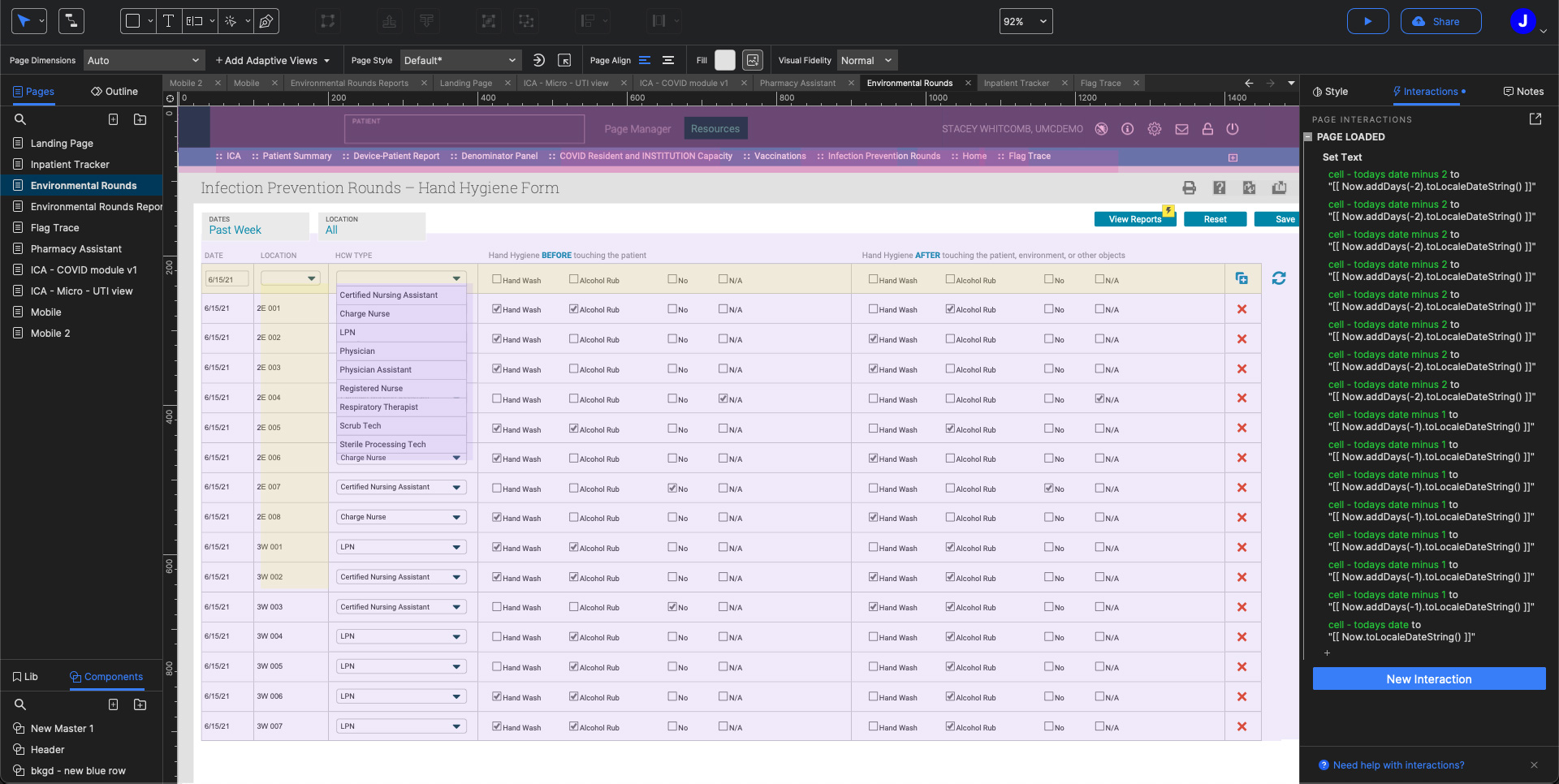1559x784 pixels.
Task: Open the zoom level 92% dropdown
Action: pos(1026,21)
